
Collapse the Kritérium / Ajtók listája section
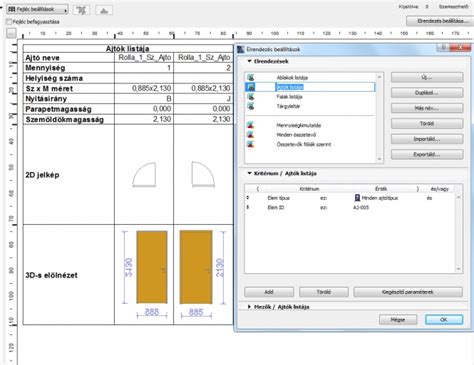coord(249,173)
